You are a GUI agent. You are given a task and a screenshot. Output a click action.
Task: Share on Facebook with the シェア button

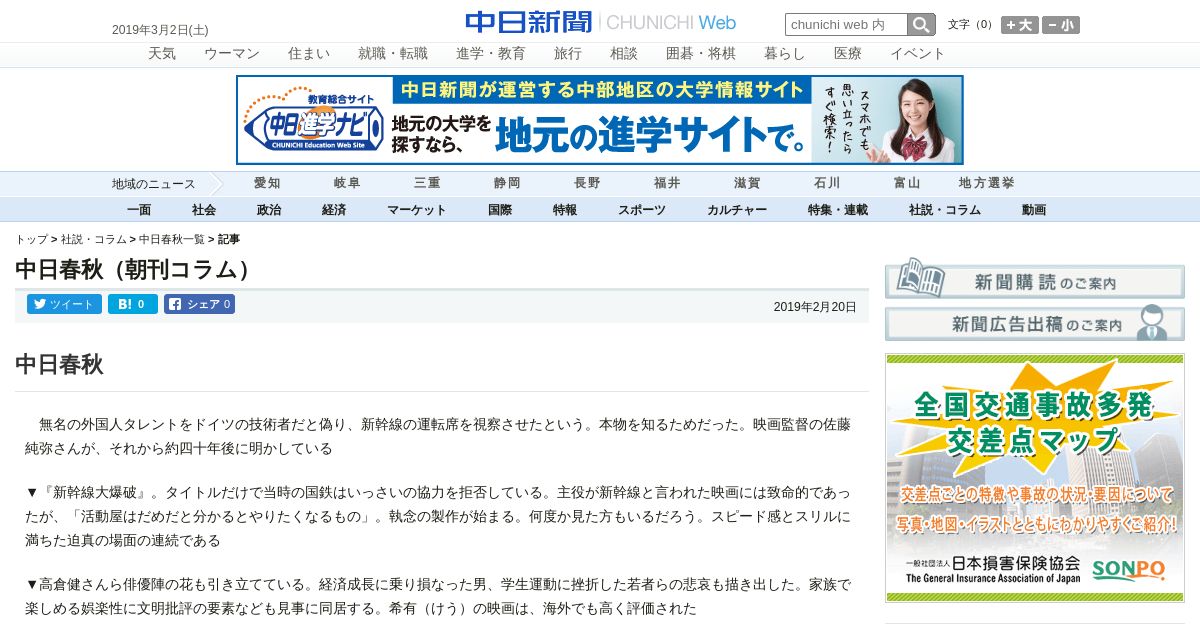pos(199,304)
